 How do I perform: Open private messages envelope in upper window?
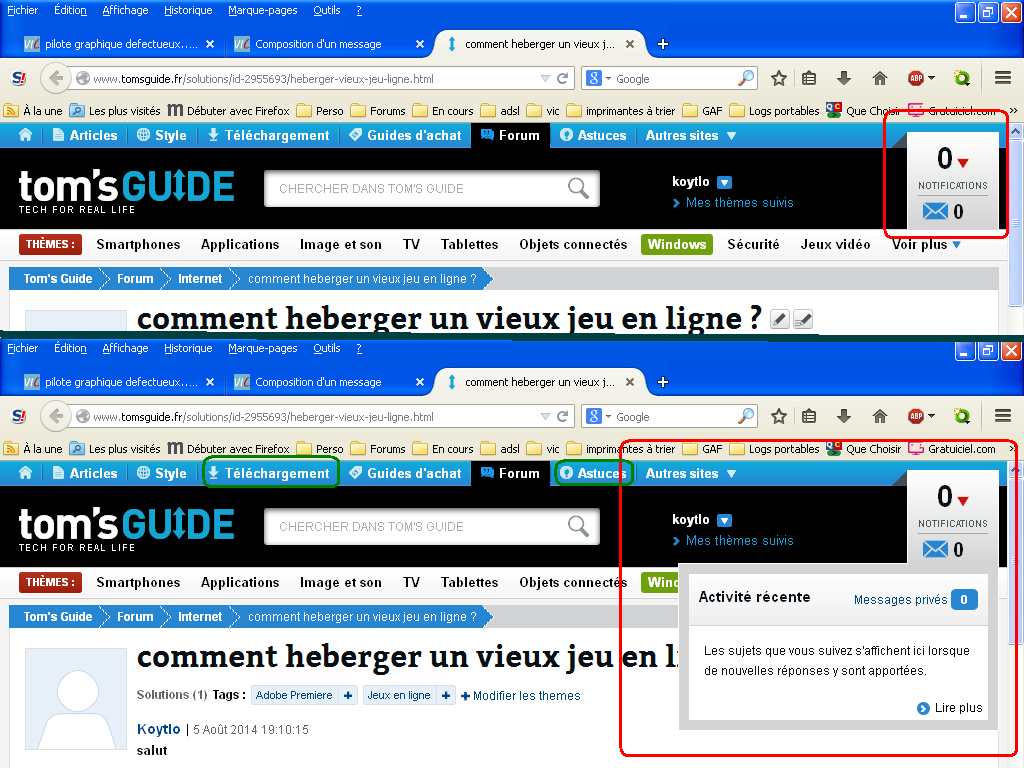point(935,212)
